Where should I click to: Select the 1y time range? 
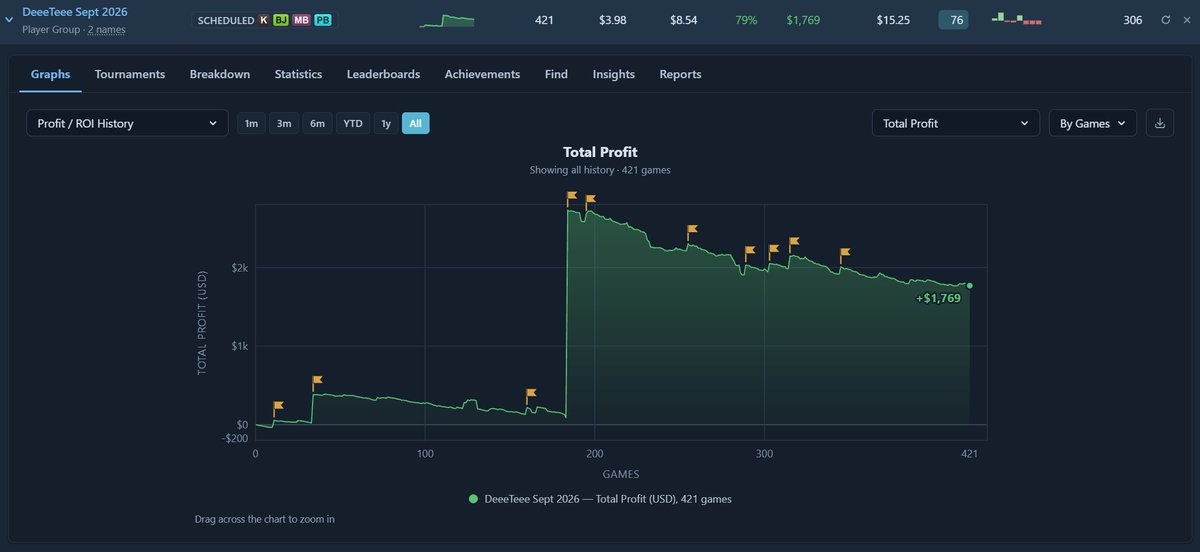pyautogui.click(x=386, y=123)
